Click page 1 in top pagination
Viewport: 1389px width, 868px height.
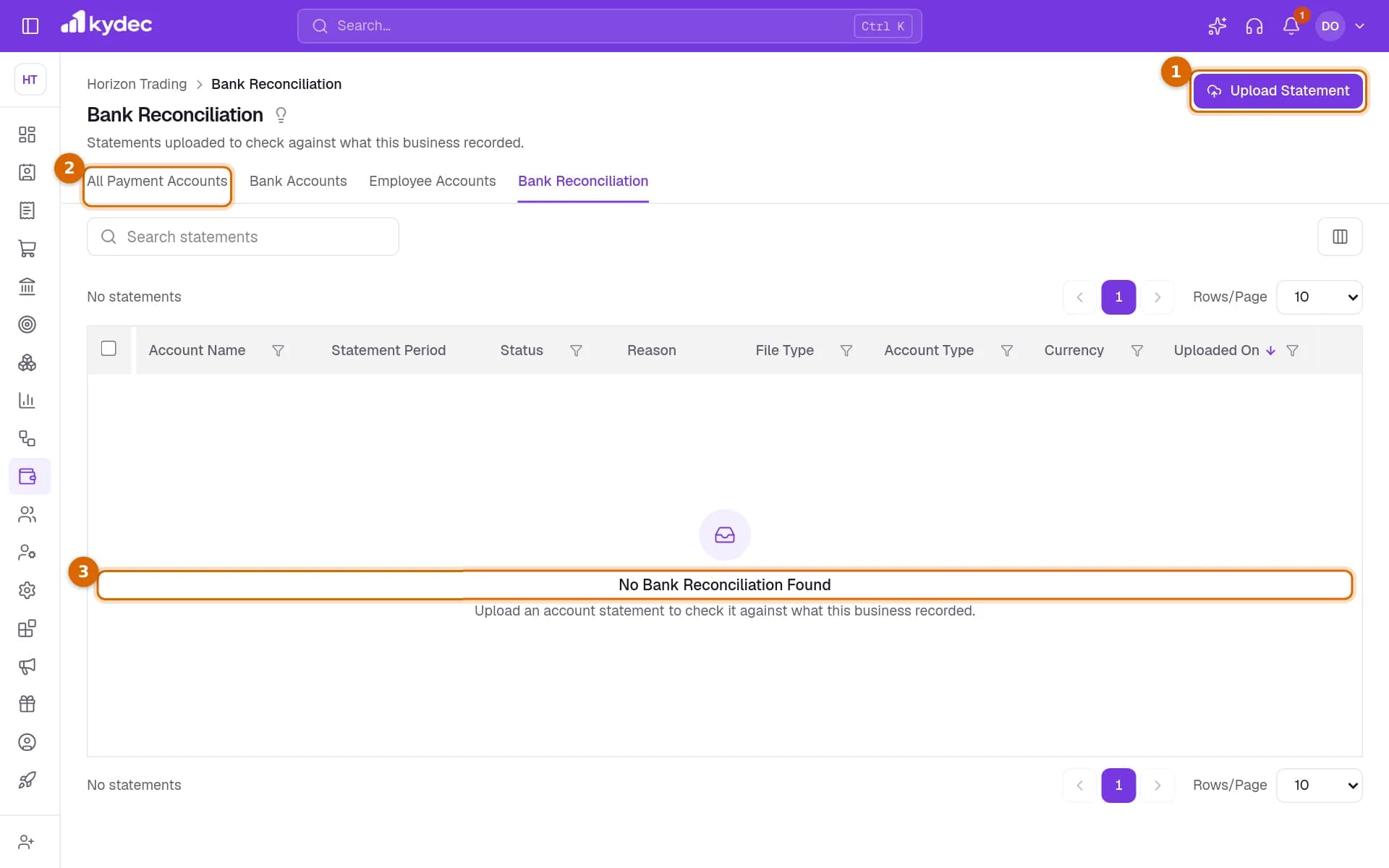click(1118, 297)
